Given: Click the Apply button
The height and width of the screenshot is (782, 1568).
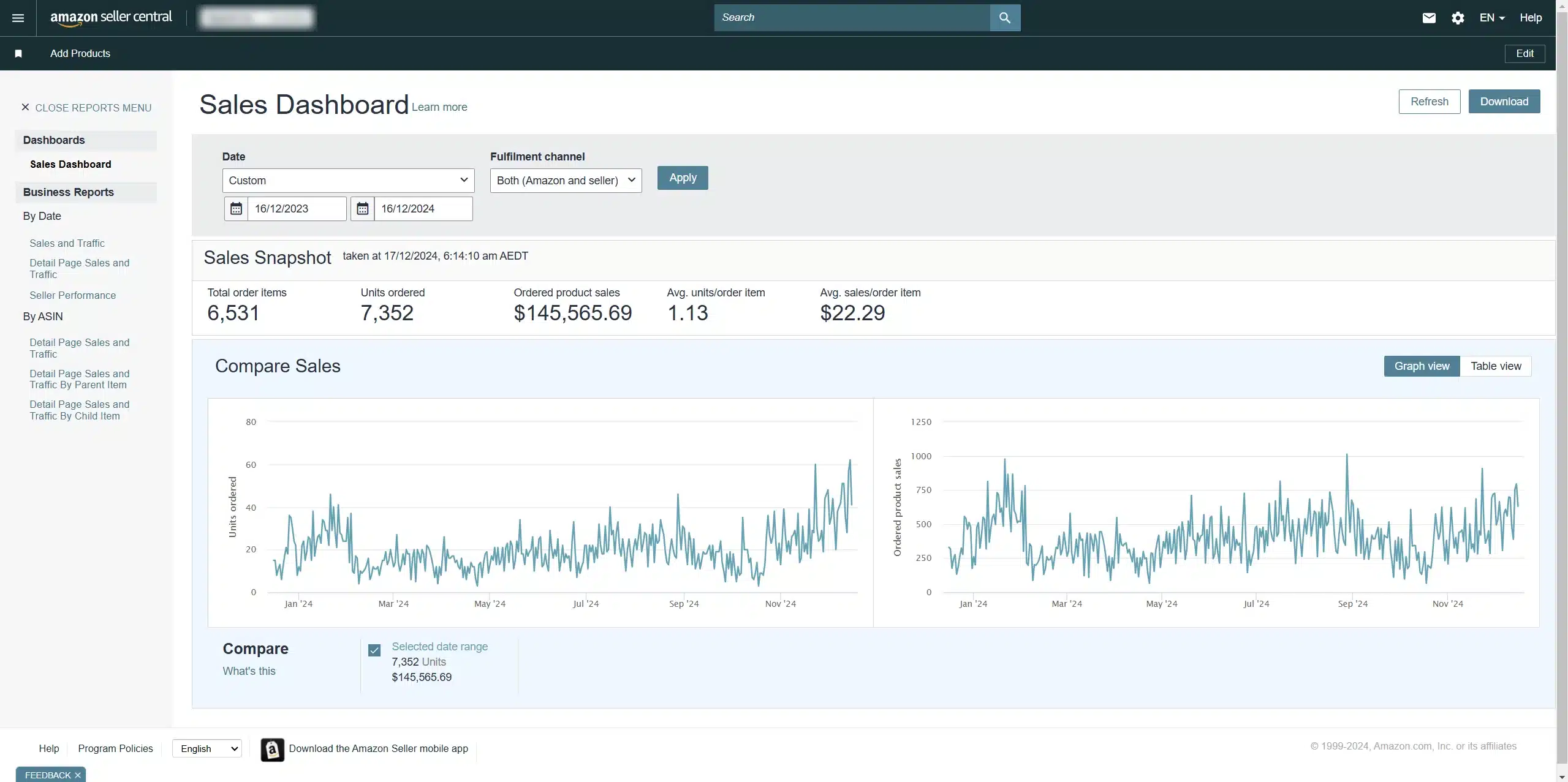Looking at the screenshot, I should click(x=683, y=178).
